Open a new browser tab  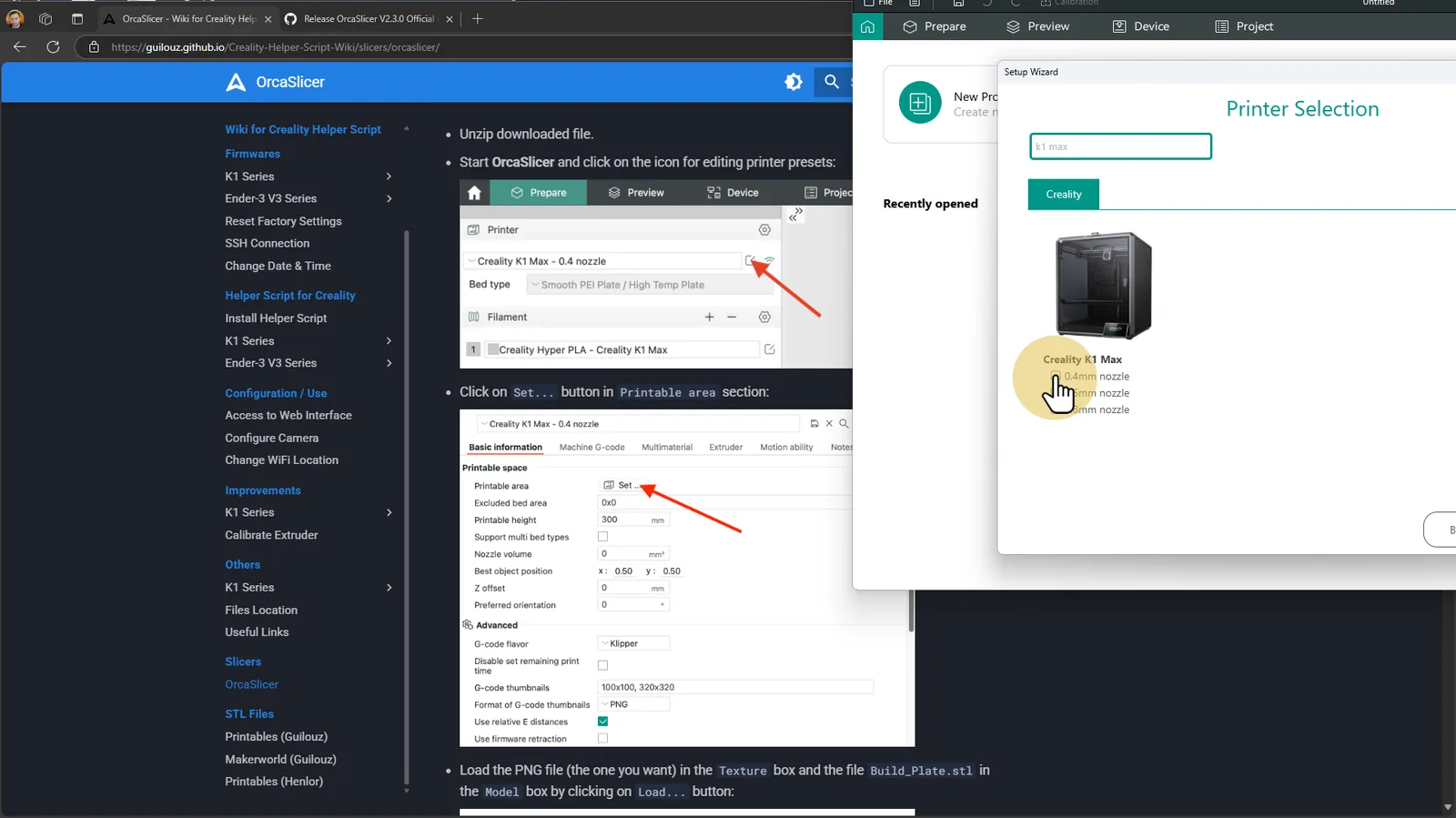click(x=478, y=18)
